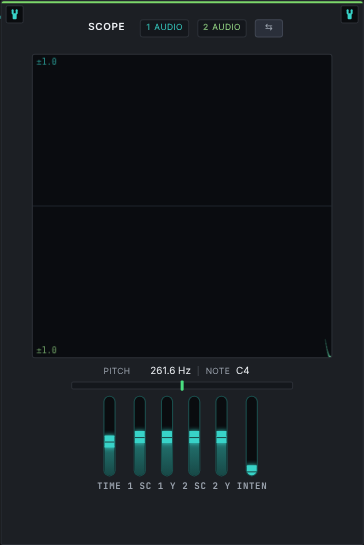Click the teal ±1.0 channel 1 range label
364x545 pixels.
[x=47, y=62]
